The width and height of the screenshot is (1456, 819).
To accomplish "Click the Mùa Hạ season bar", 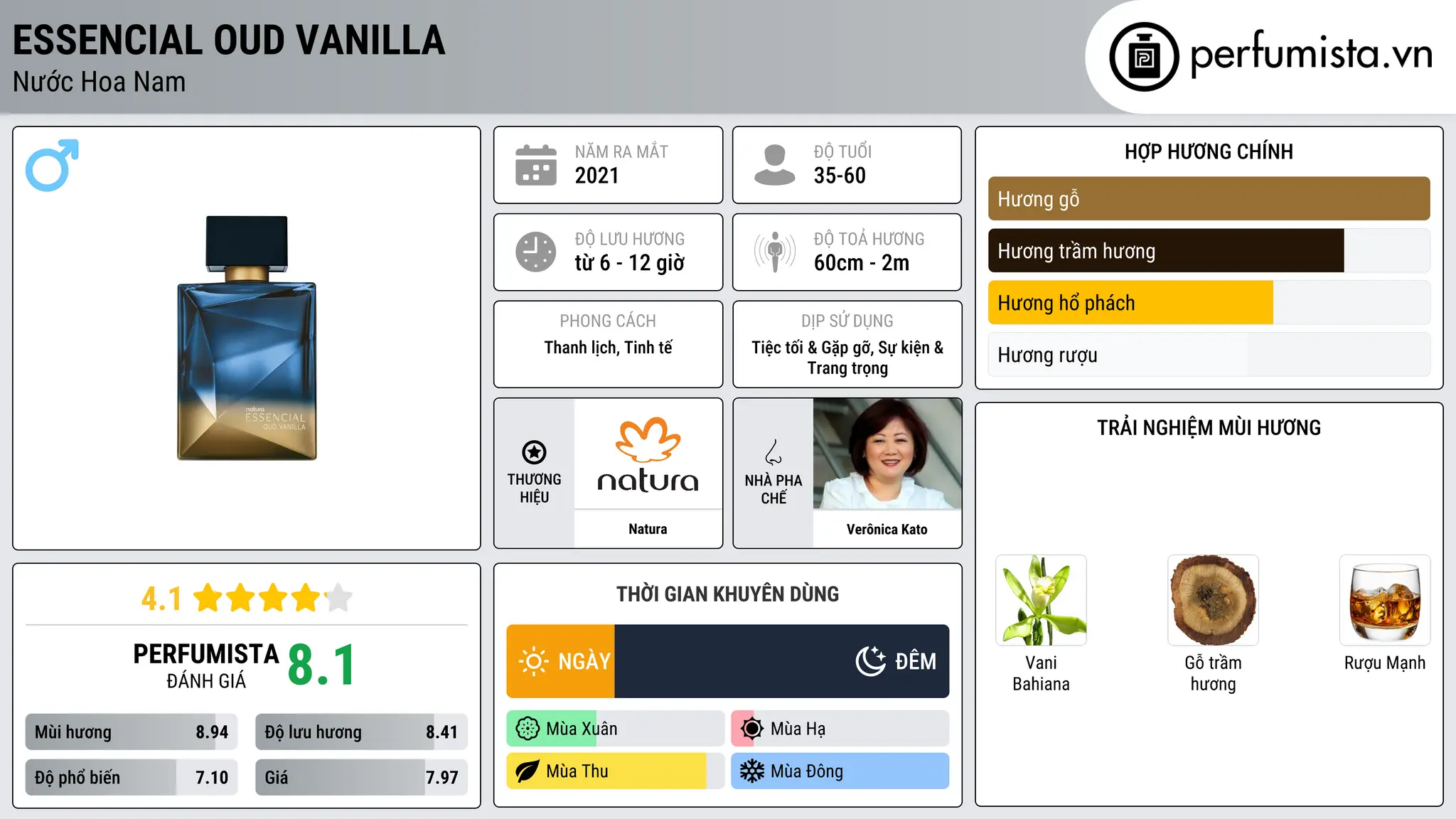I will click(840, 729).
